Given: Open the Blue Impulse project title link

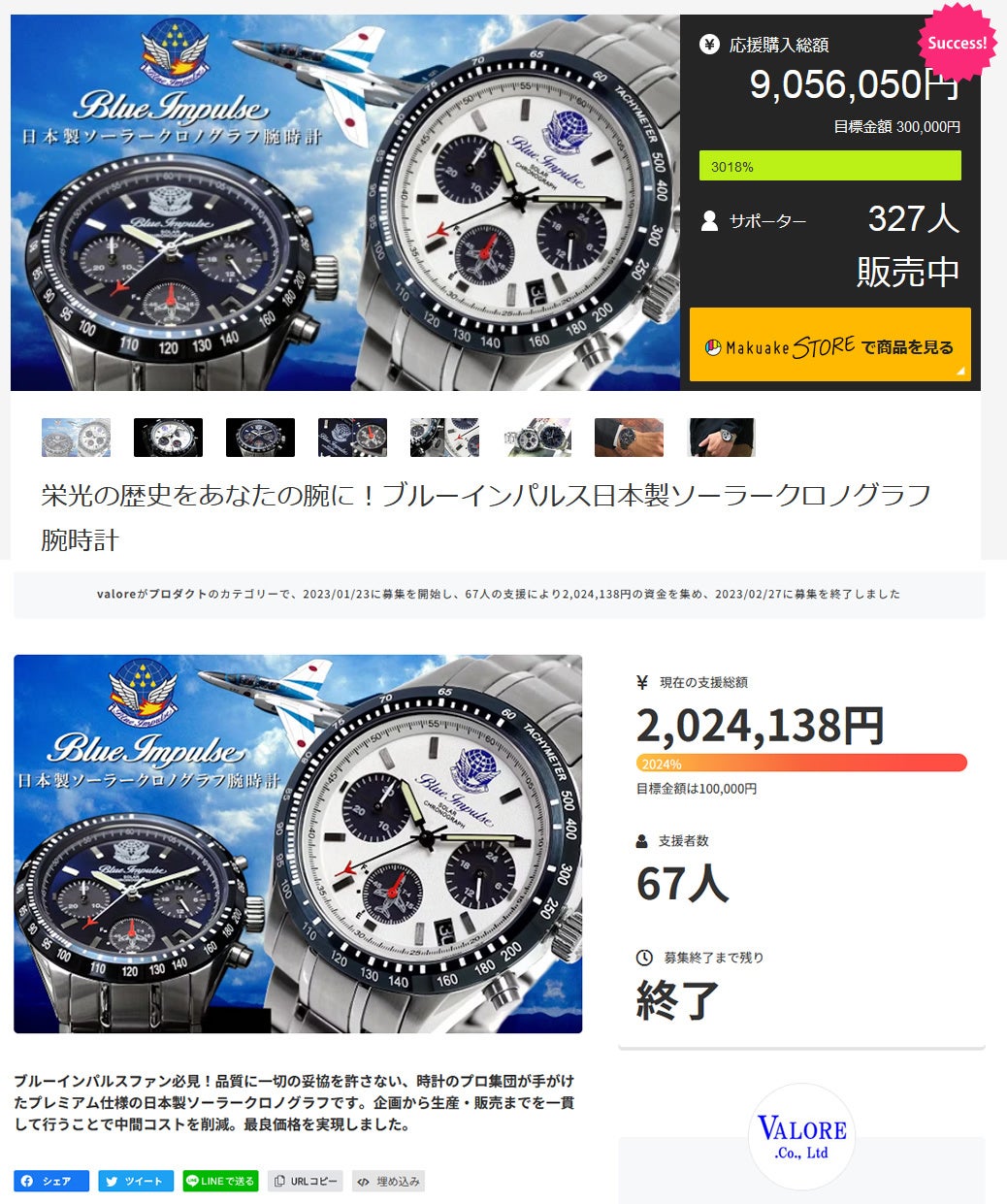Looking at the screenshot, I should tap(486, 516).
